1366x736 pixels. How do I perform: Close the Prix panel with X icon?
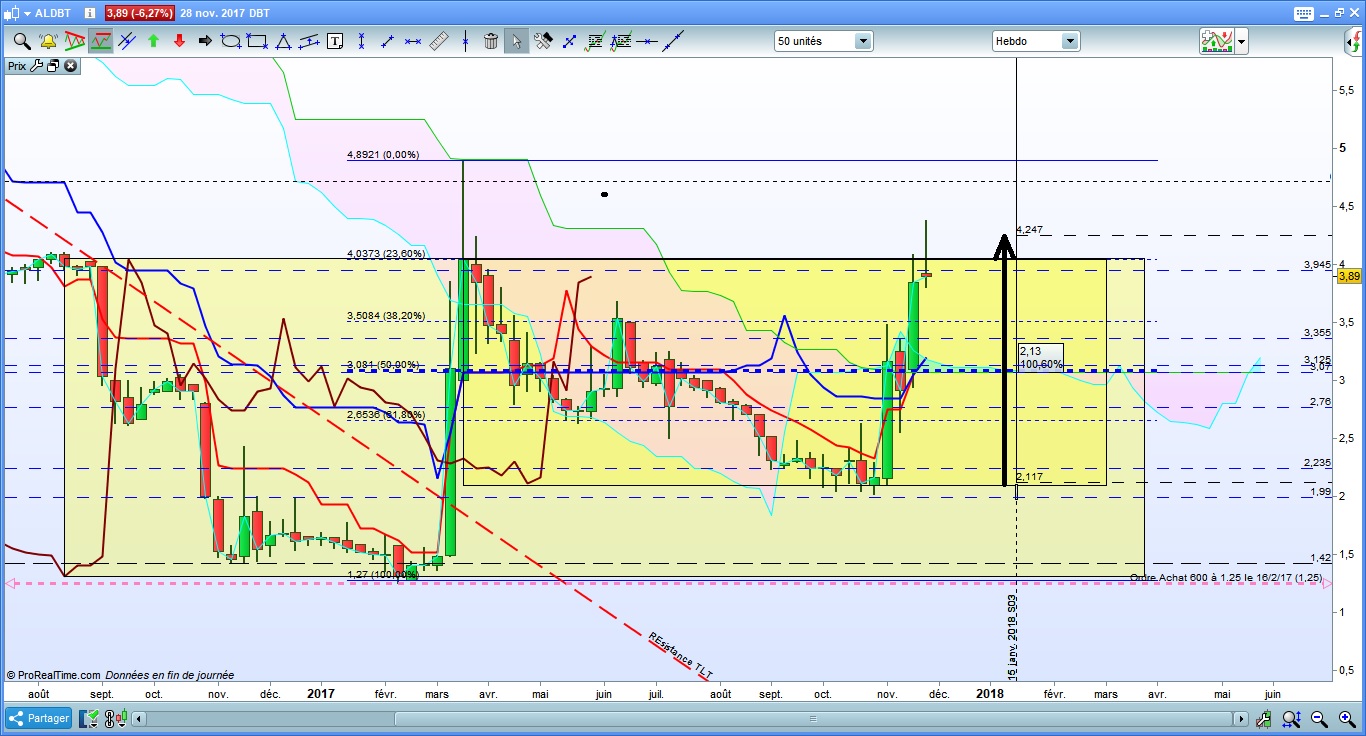click(70, 66)
